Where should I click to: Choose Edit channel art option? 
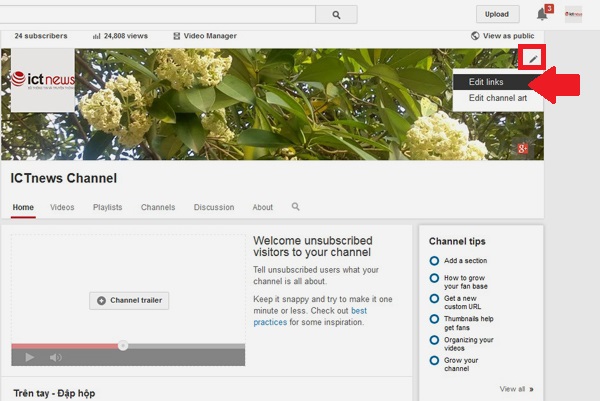[497, 98]
